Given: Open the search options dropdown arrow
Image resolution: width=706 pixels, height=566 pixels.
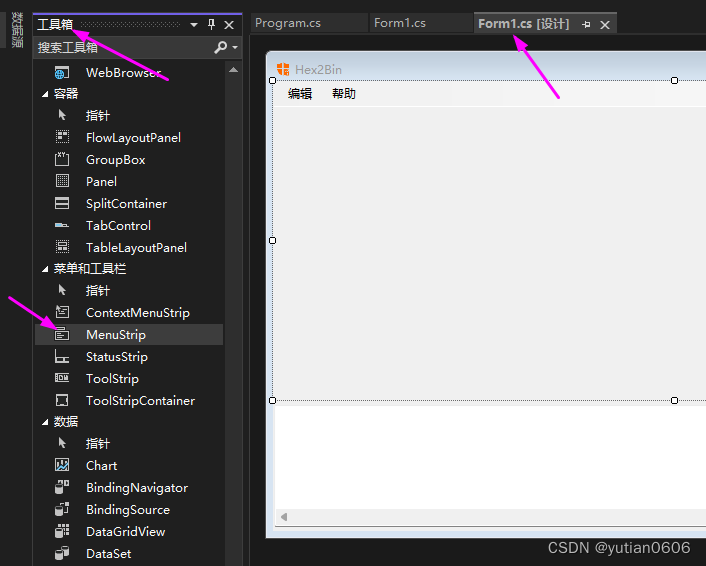Looking at the screenshot, I should coord(235,47).
